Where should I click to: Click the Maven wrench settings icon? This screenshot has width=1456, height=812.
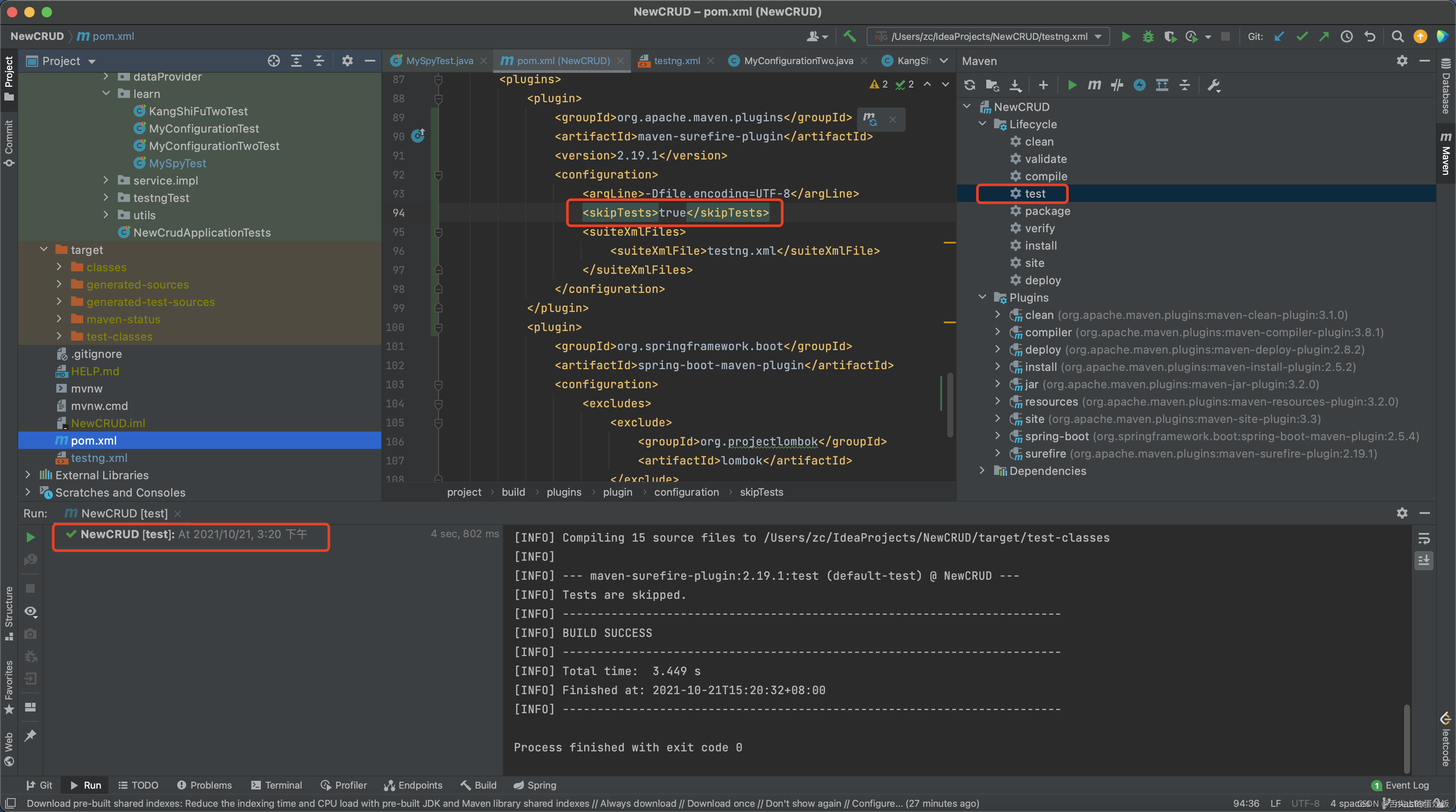pos(1213,85)
